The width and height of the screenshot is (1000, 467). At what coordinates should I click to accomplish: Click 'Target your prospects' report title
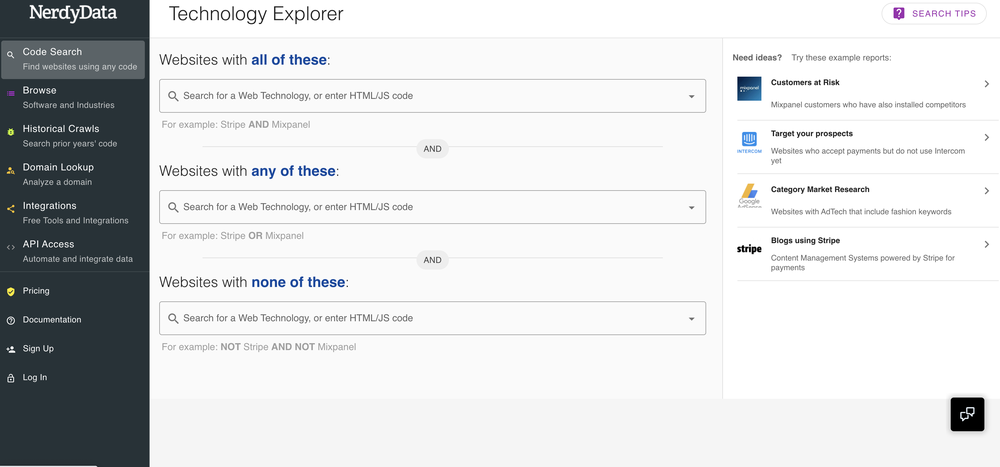pos(811,133)
